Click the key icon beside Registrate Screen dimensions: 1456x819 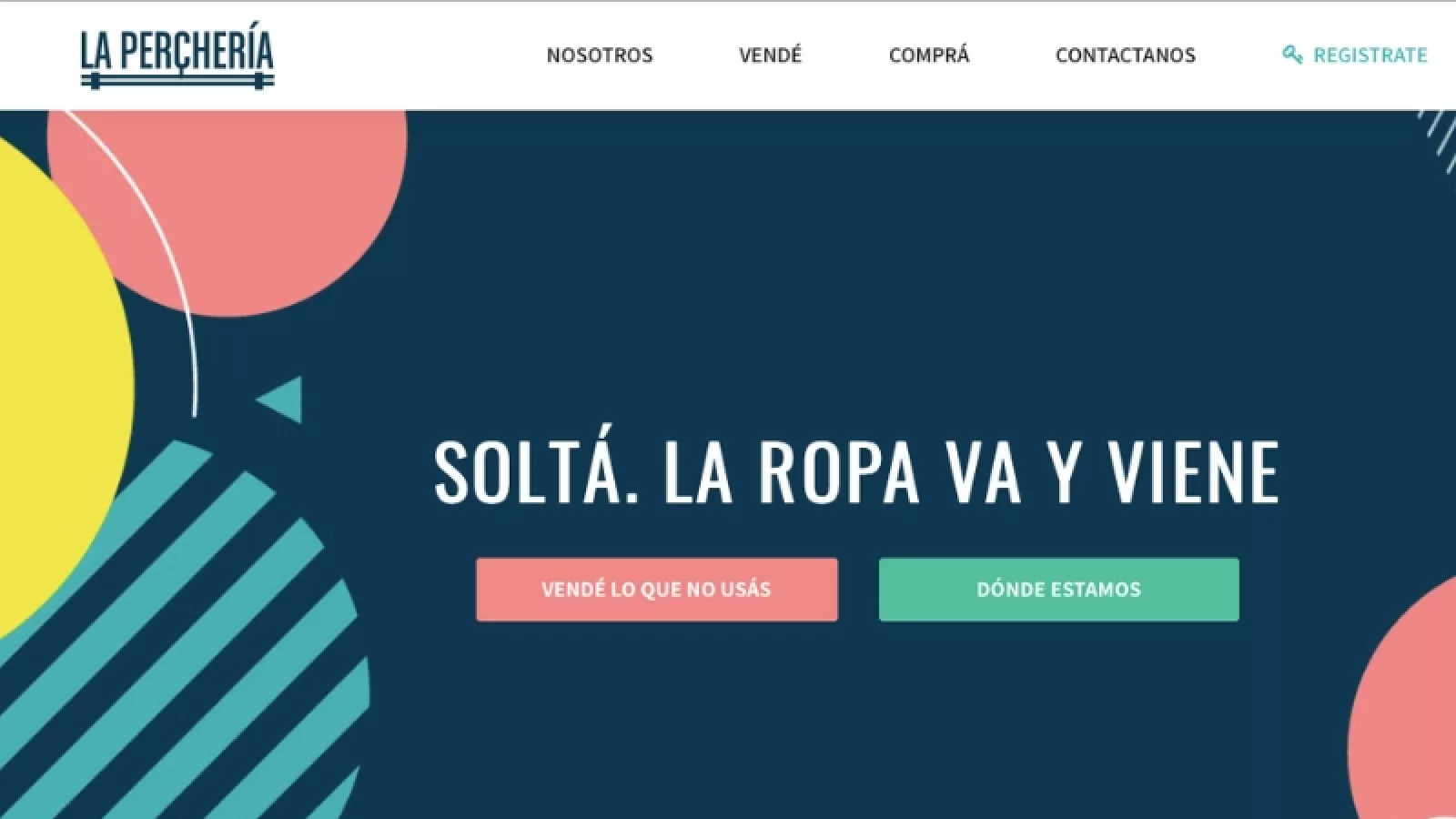coord(1292,55)
